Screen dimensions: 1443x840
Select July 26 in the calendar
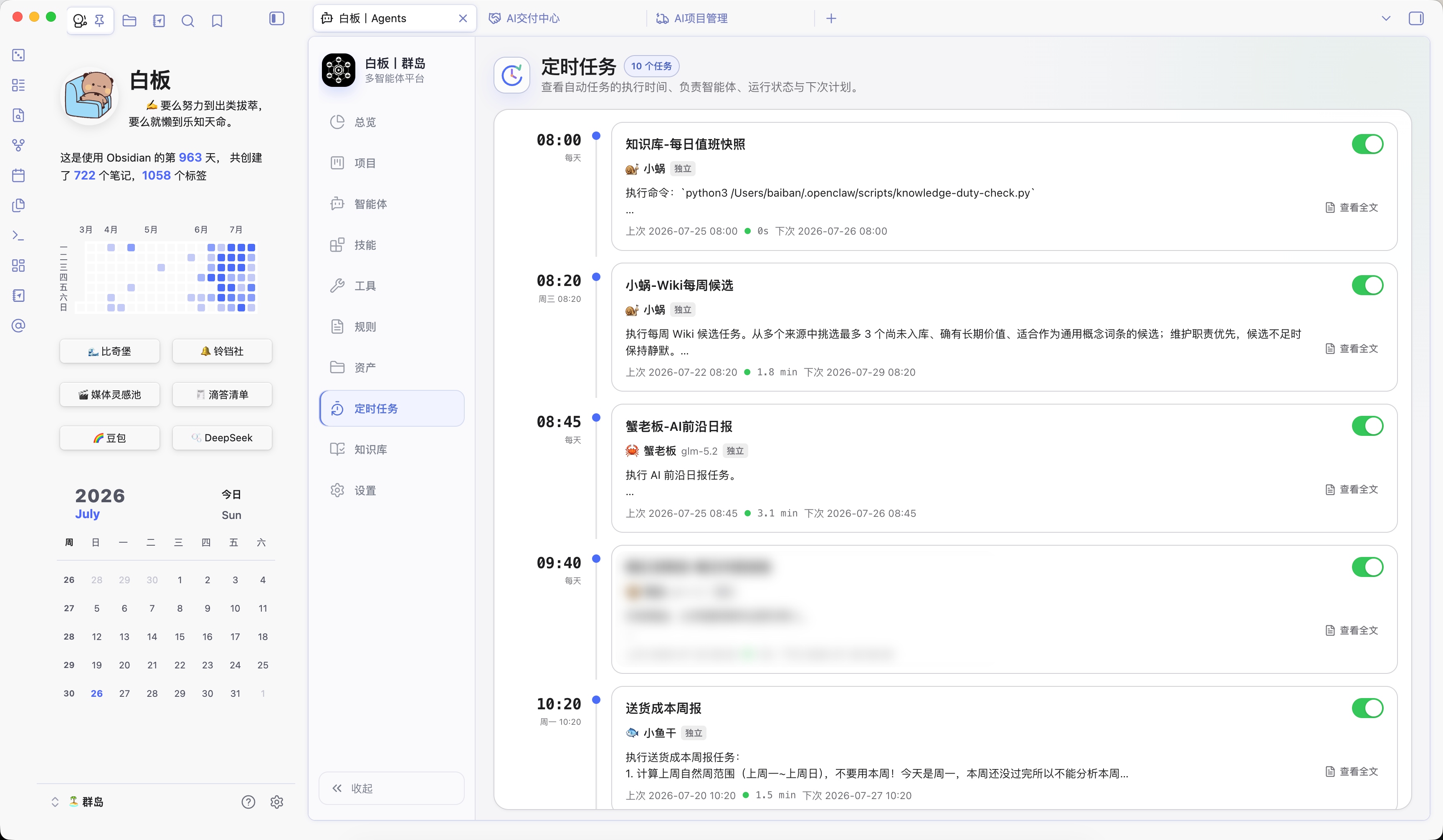click(97, 693)
